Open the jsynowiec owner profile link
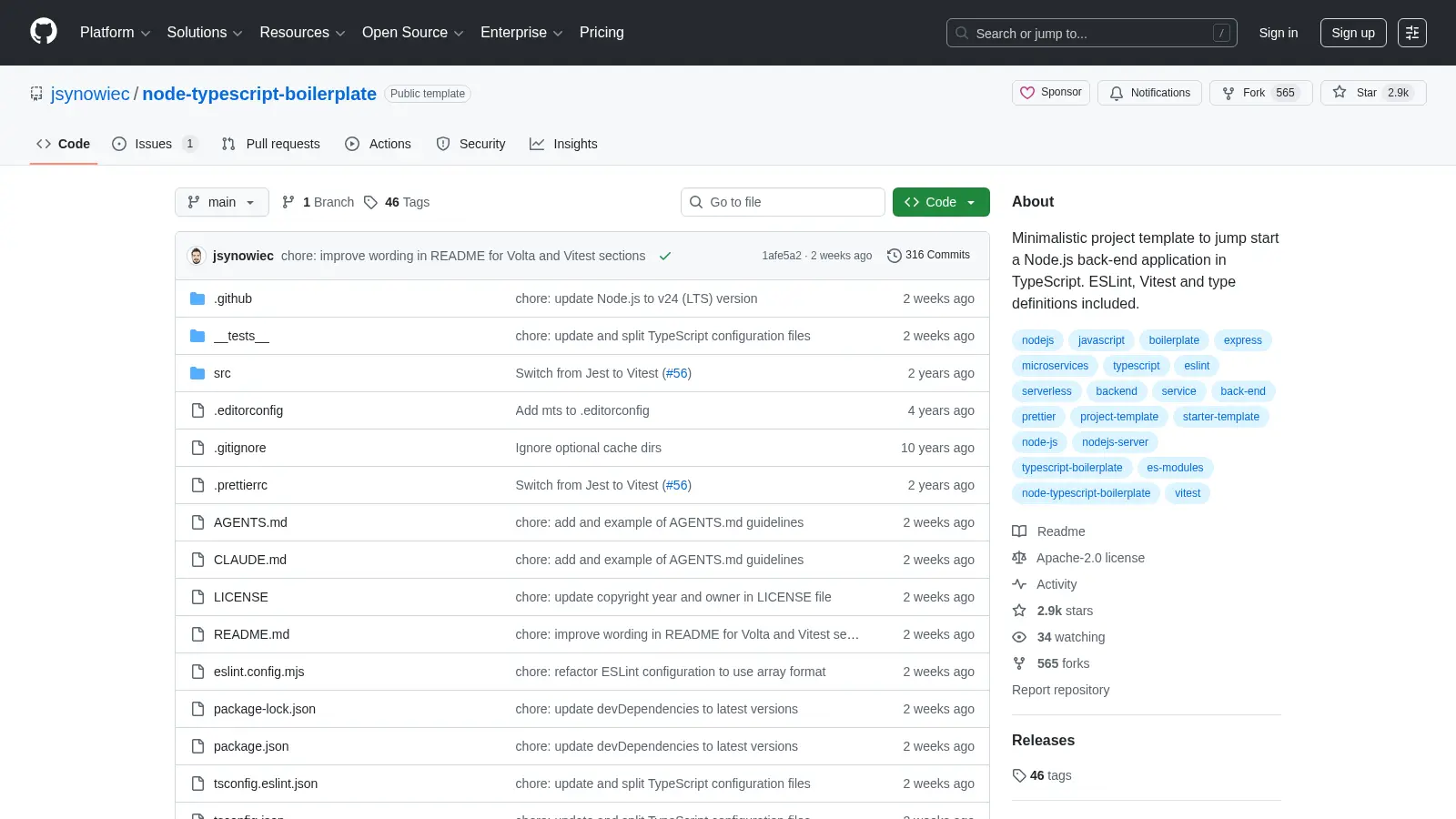Viewport: 1456px width, 819px height. (90, 94)
